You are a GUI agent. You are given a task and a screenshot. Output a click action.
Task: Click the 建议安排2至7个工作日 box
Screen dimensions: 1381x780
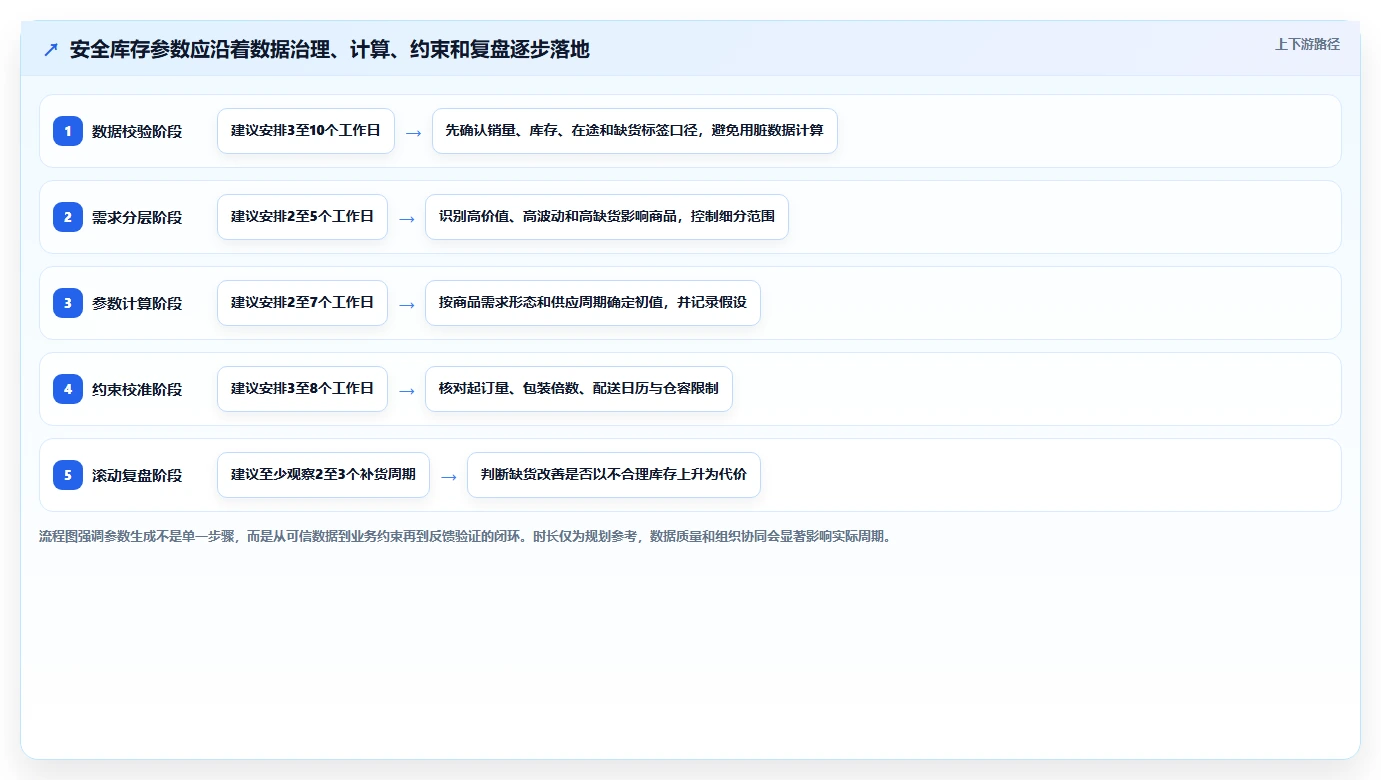coord(302,303)
